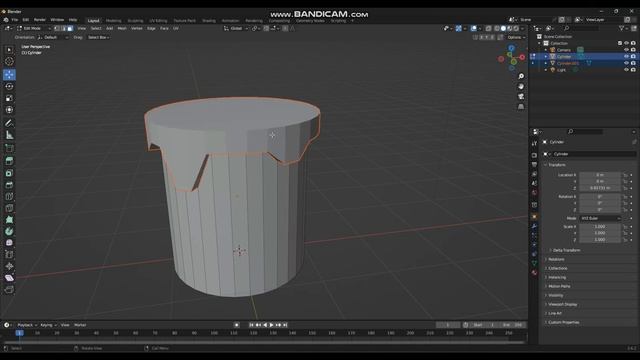Hide the Cylinder.001 object with its eye icon
Image resolution: width=640 pixels, height=360 pixels.
point(627,63)
